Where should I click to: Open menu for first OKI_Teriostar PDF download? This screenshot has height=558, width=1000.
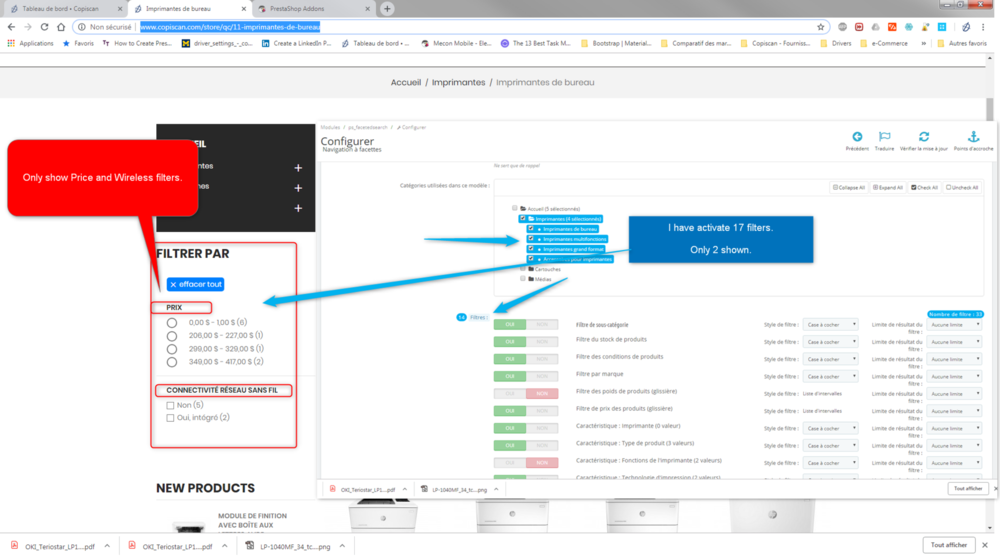[107, 546]
